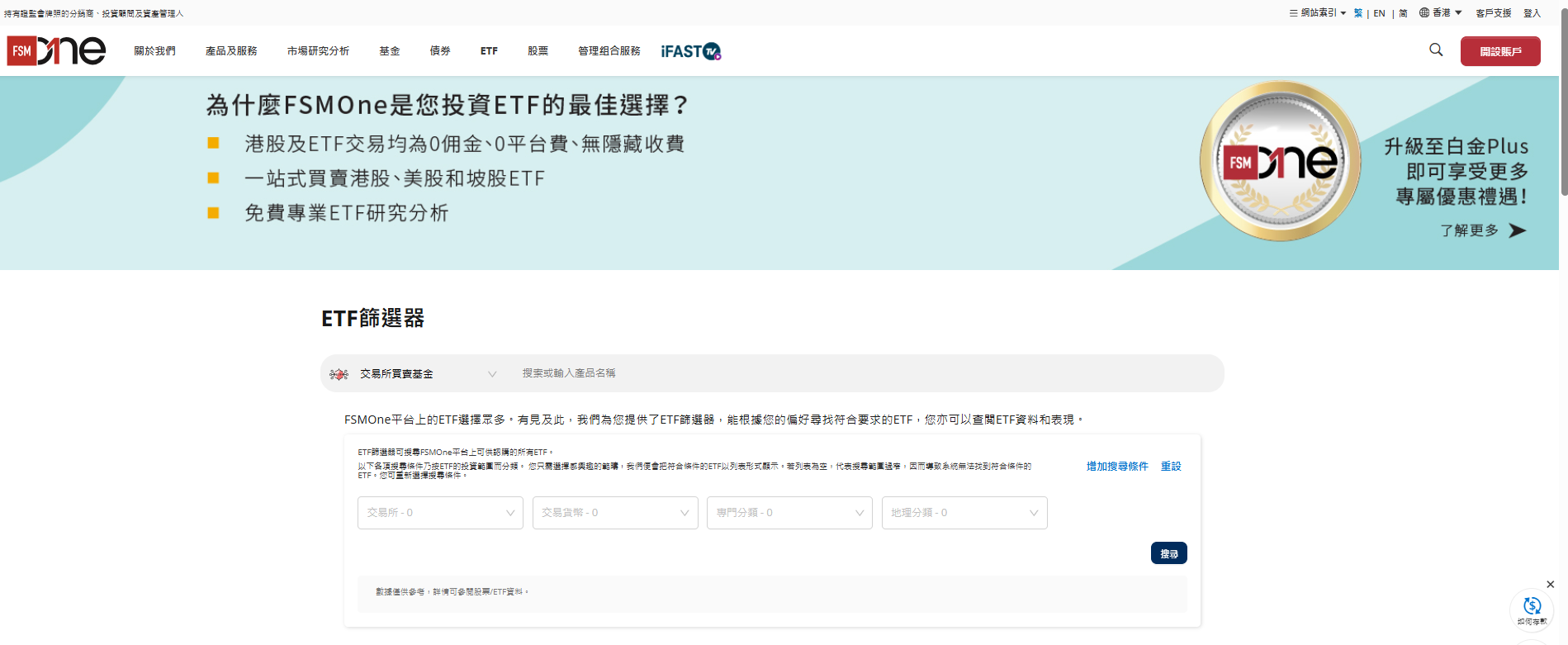Click the ETF fund type icon in search bar
Image resolution: width=1568 pixels, height=645 pixels.
click(x=339, y=374)
